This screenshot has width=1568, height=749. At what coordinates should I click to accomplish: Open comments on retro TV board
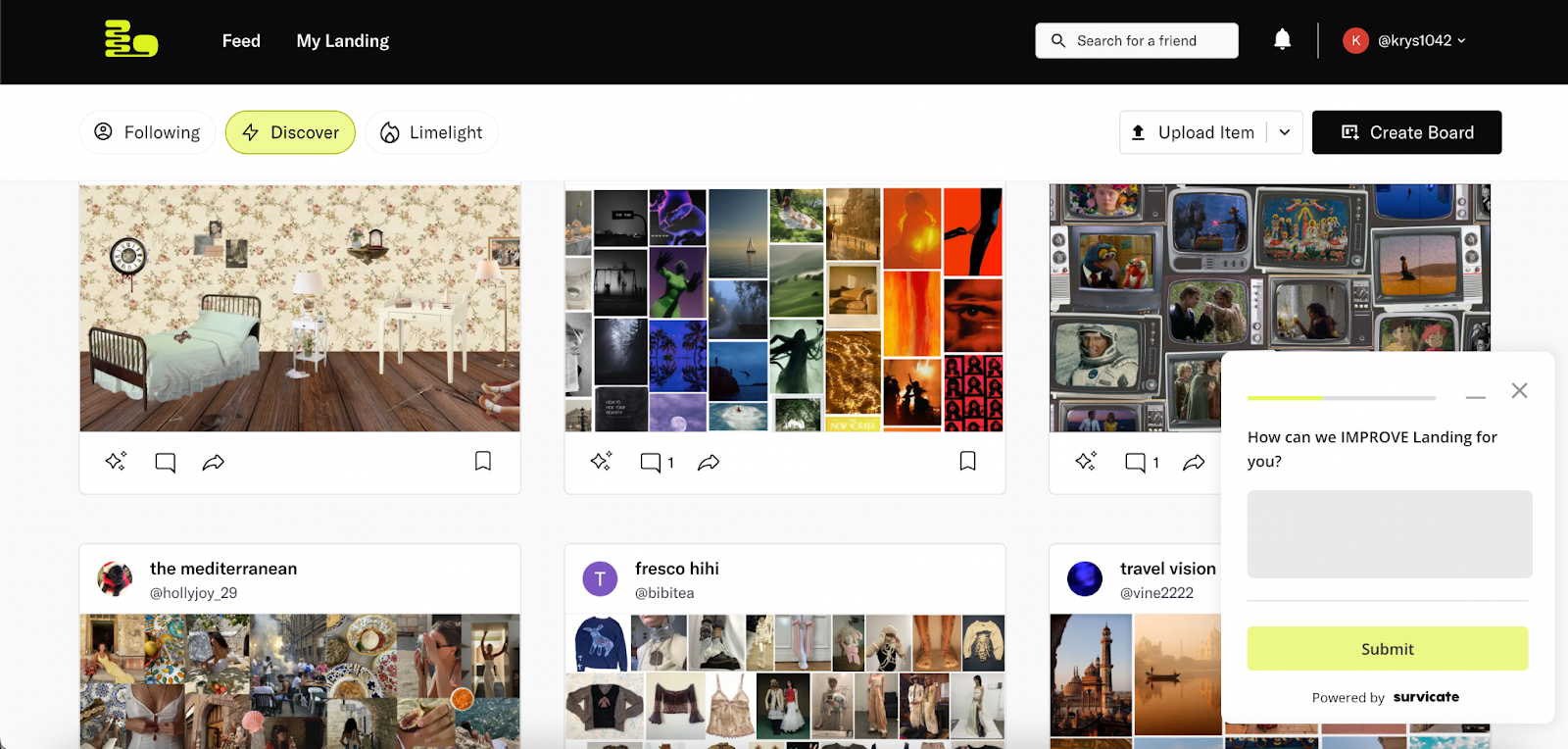pyautogui.click(x=1142, y=462)
